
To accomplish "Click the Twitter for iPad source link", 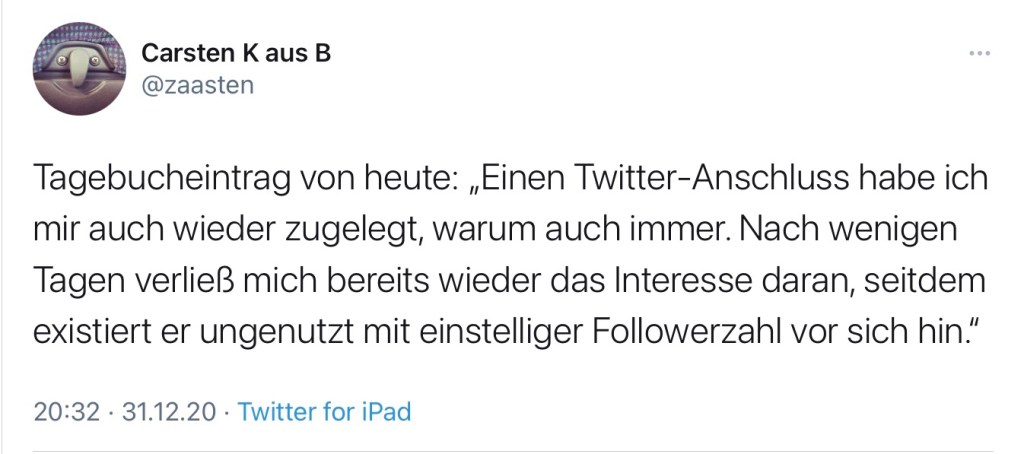I will 325,411.
